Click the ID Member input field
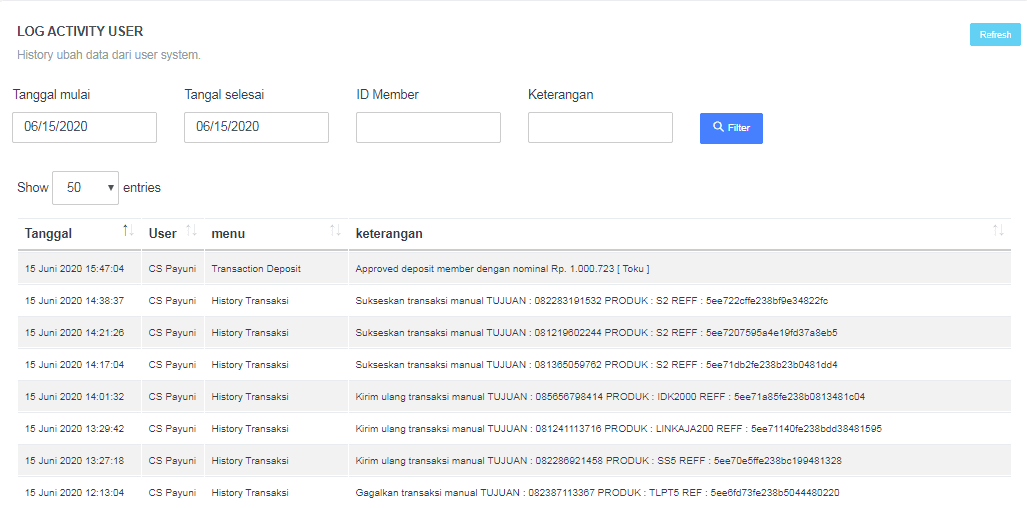This screenshot has width=1027, height=508. 428,127
